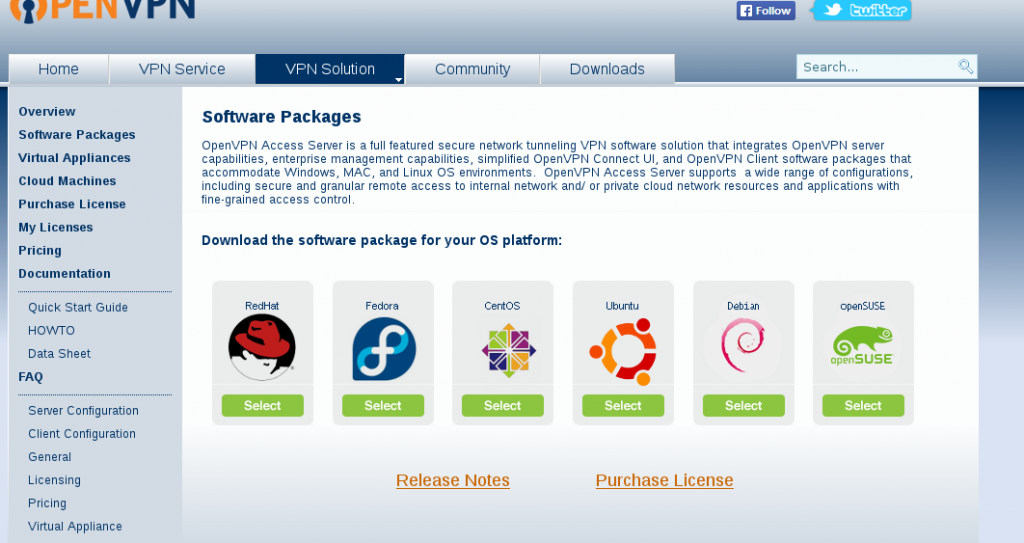Click Select under Ubuntu

[x=623, y=406]
